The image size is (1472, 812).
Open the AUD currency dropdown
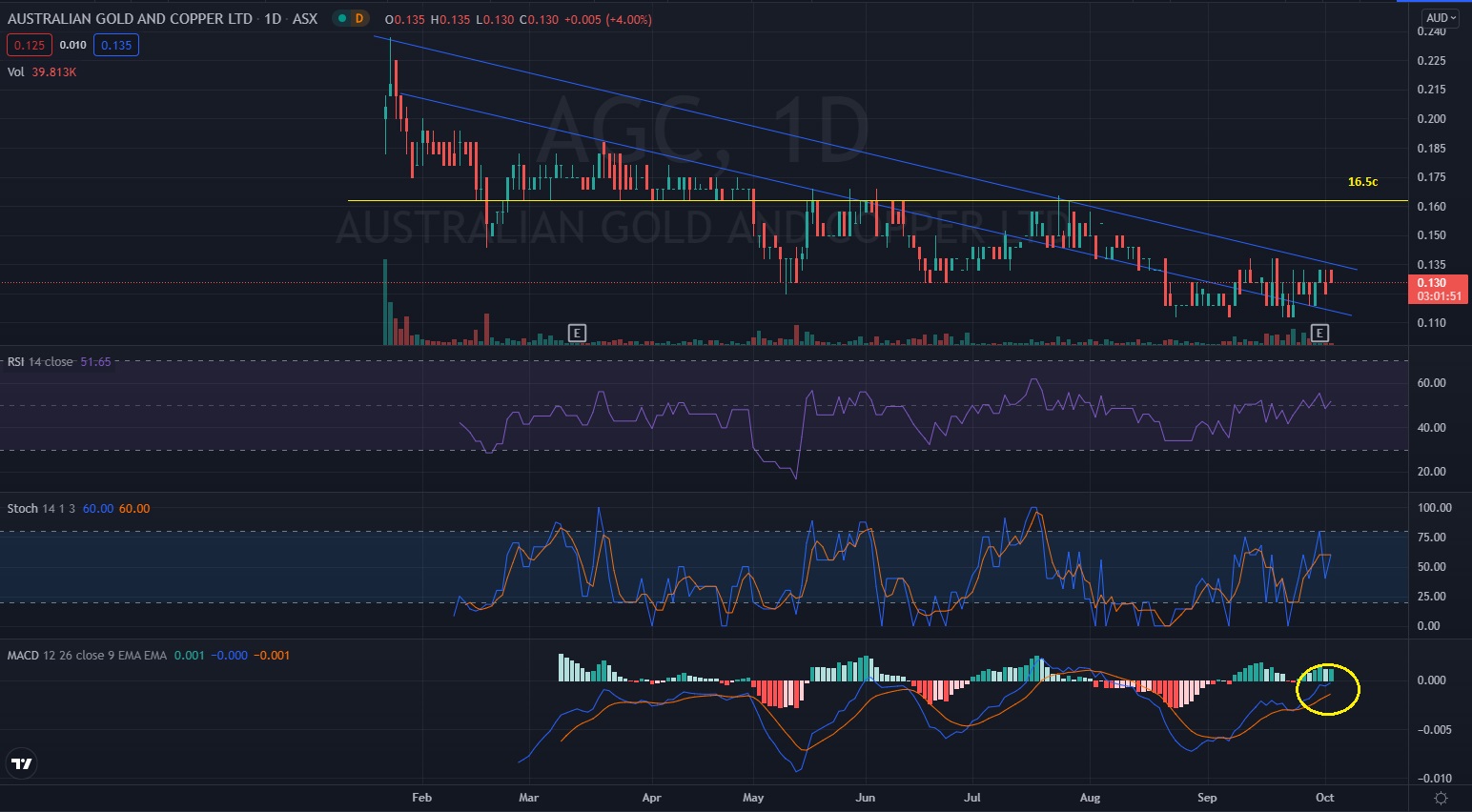(1440, 18)
